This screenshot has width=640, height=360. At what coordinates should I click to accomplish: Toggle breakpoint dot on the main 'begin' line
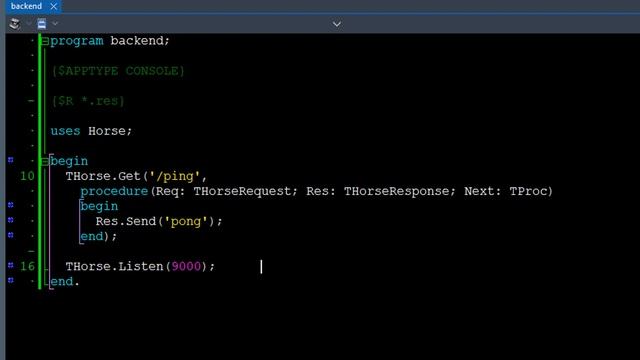tap(11, 160)
